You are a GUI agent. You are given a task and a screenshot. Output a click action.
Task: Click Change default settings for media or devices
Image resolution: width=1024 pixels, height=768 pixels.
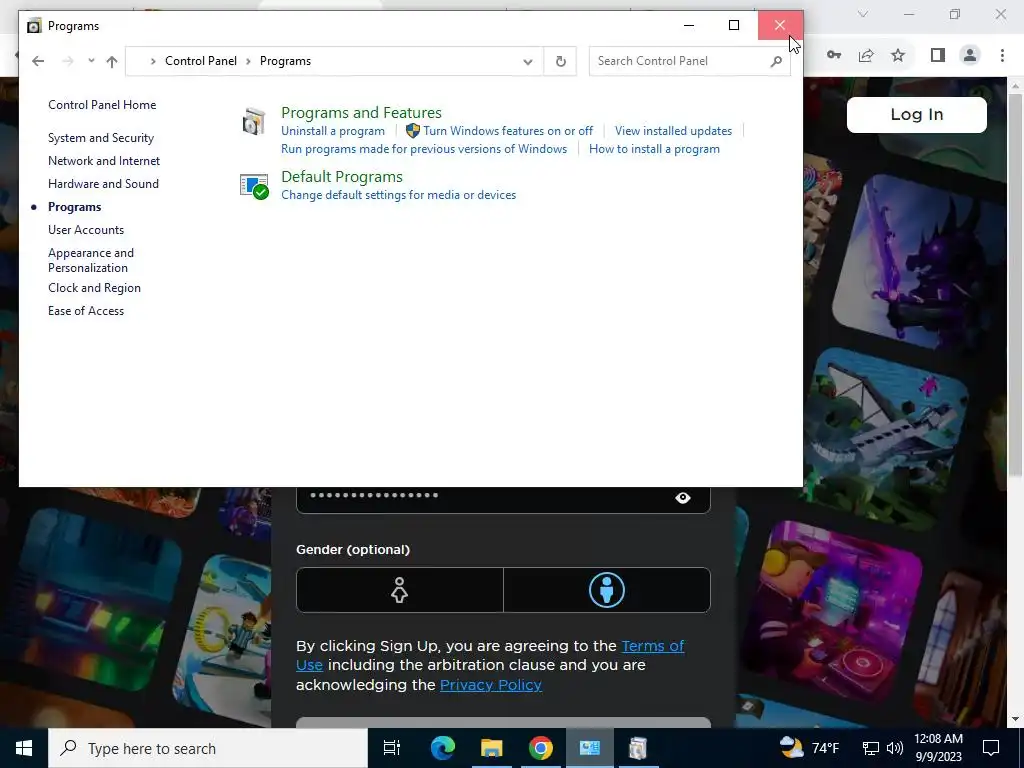[x=398, y=195]
